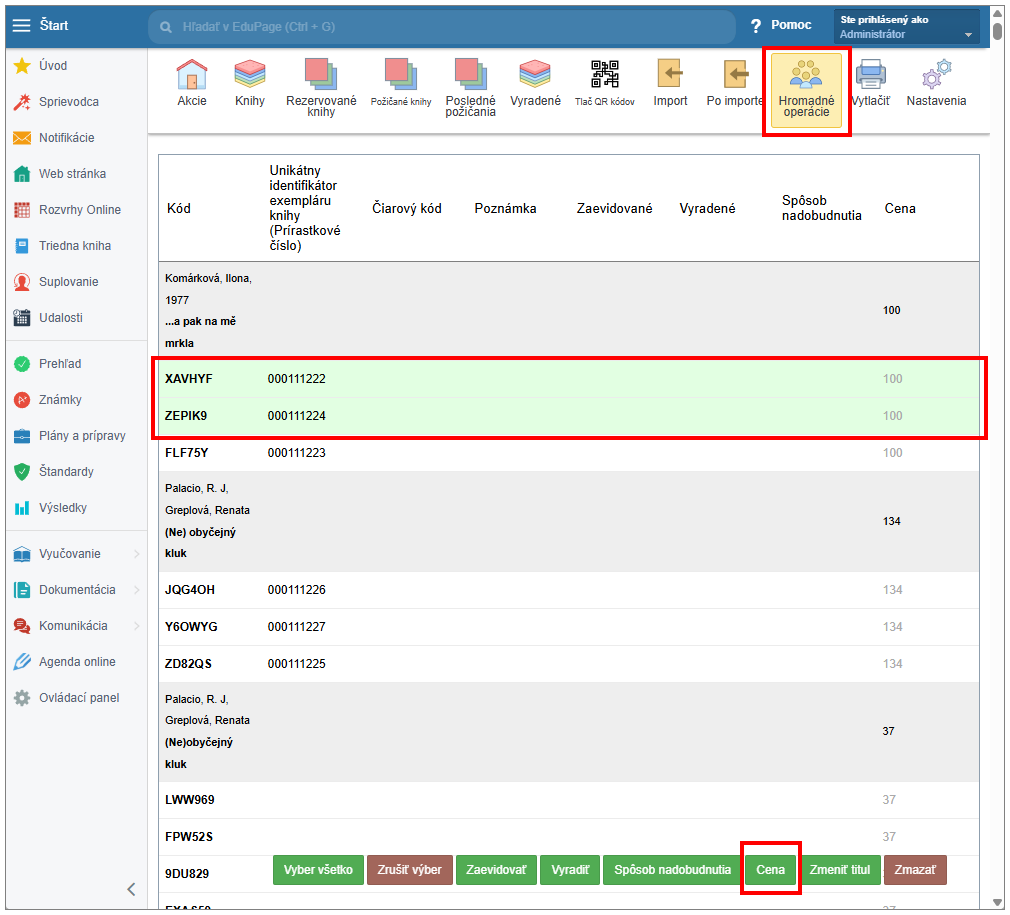The width and height of the screenshot is (1010, 915).
Task: Open Nastavenia gear icon
Action: [936, 77]
